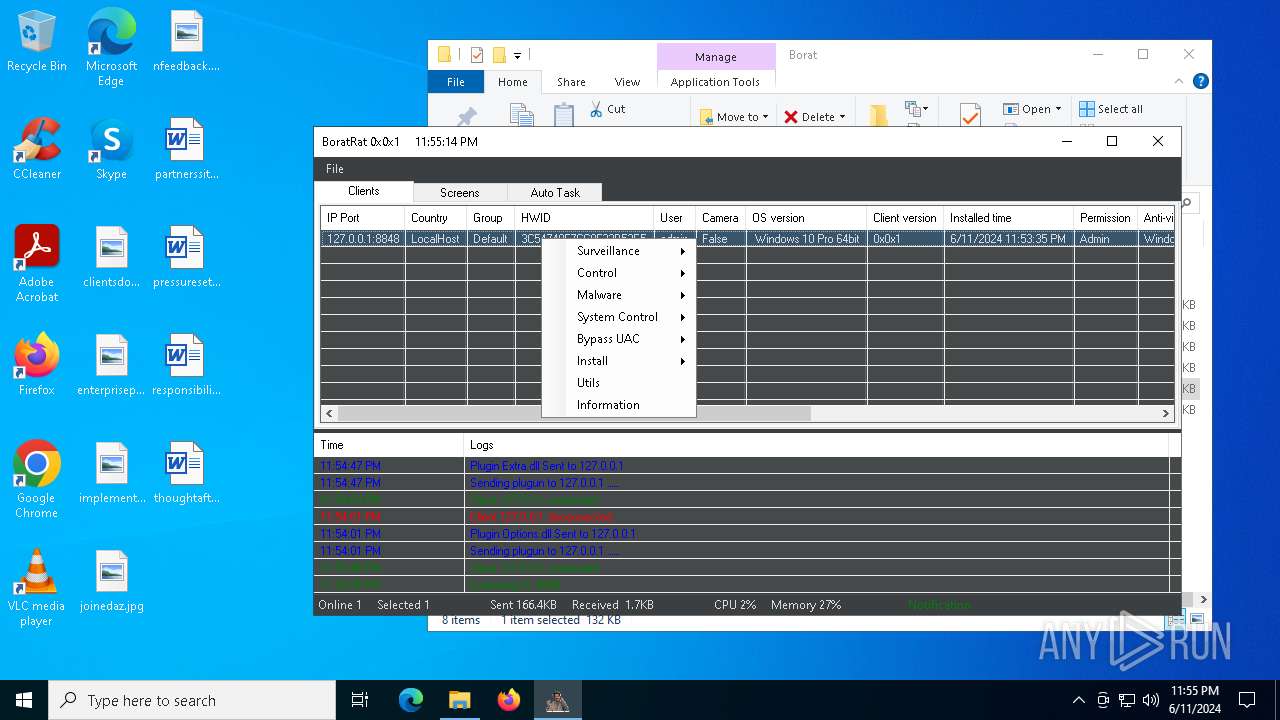The image size is (1280, 720).
Task: Open the notification center on the taskbar
Action: pos(1247,700)
